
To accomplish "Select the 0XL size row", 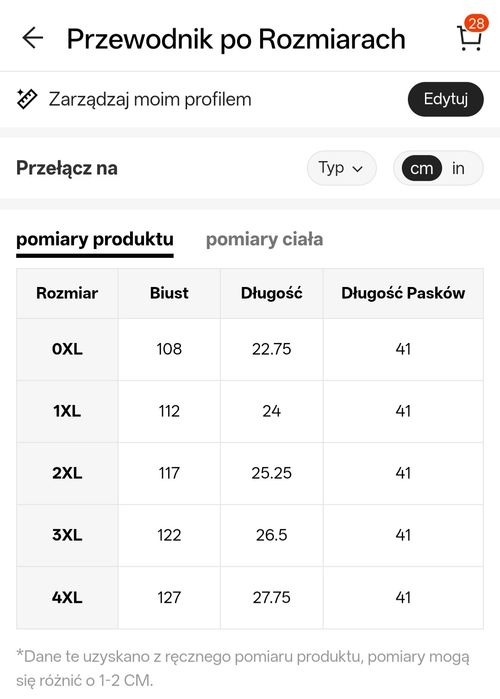I will 250,349.
